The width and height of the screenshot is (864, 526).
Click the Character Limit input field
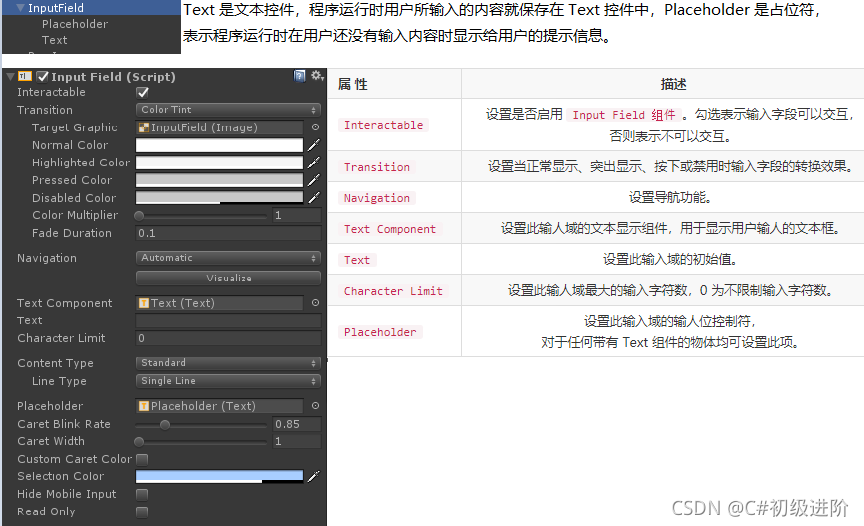tap(228, 338)
